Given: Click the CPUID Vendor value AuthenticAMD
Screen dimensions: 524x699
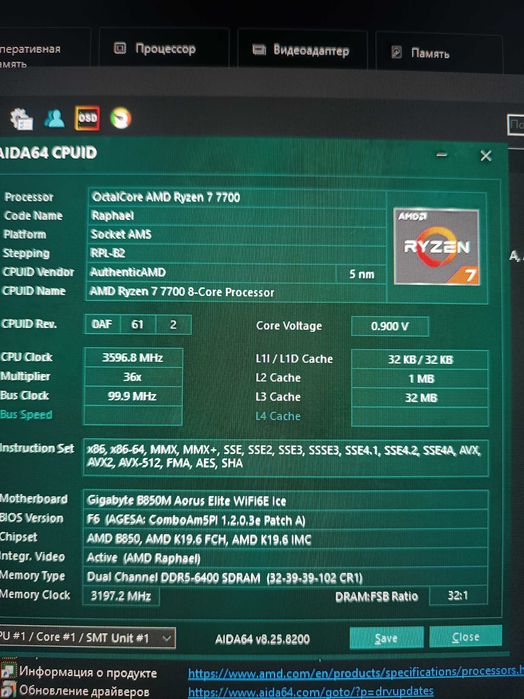Looking at the screenshot, I should 211,272.
